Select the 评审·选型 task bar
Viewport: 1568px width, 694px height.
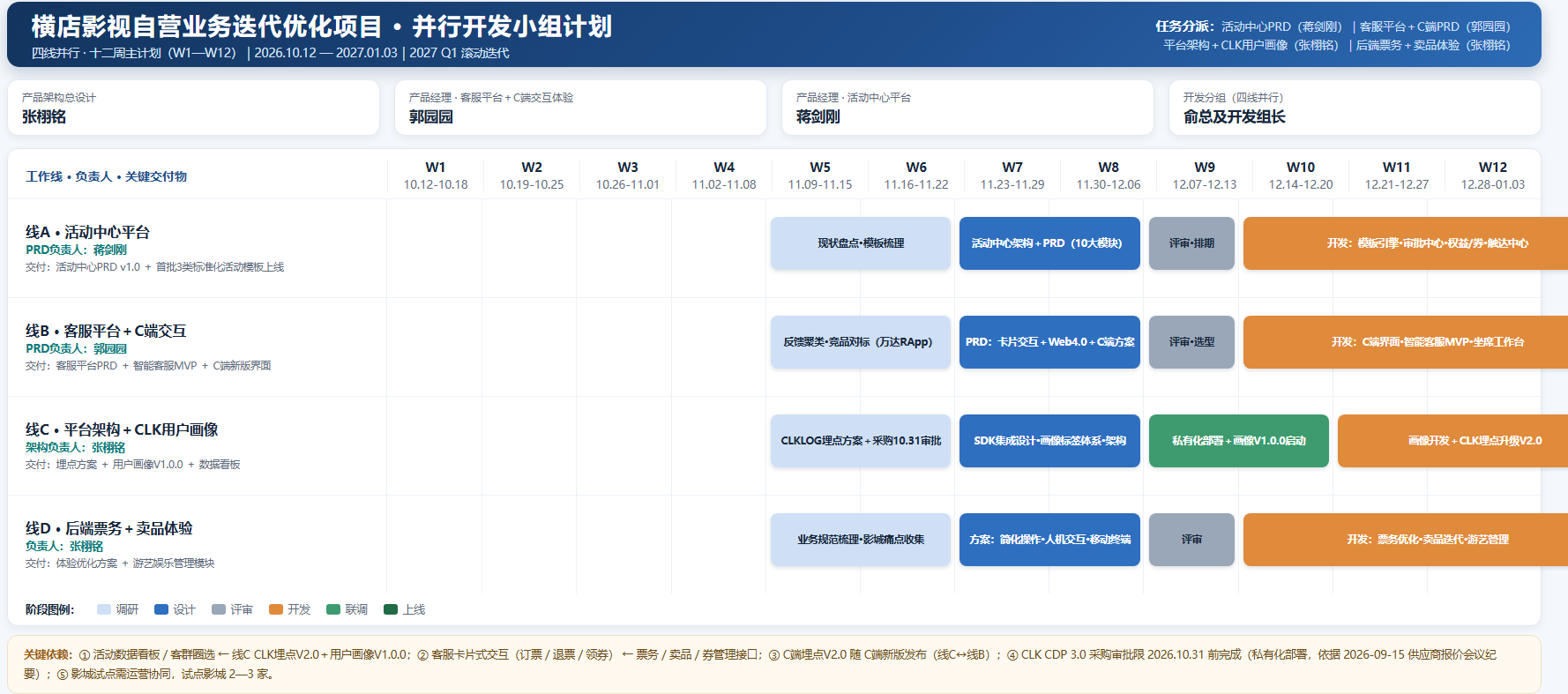(x=1191, y=342)
